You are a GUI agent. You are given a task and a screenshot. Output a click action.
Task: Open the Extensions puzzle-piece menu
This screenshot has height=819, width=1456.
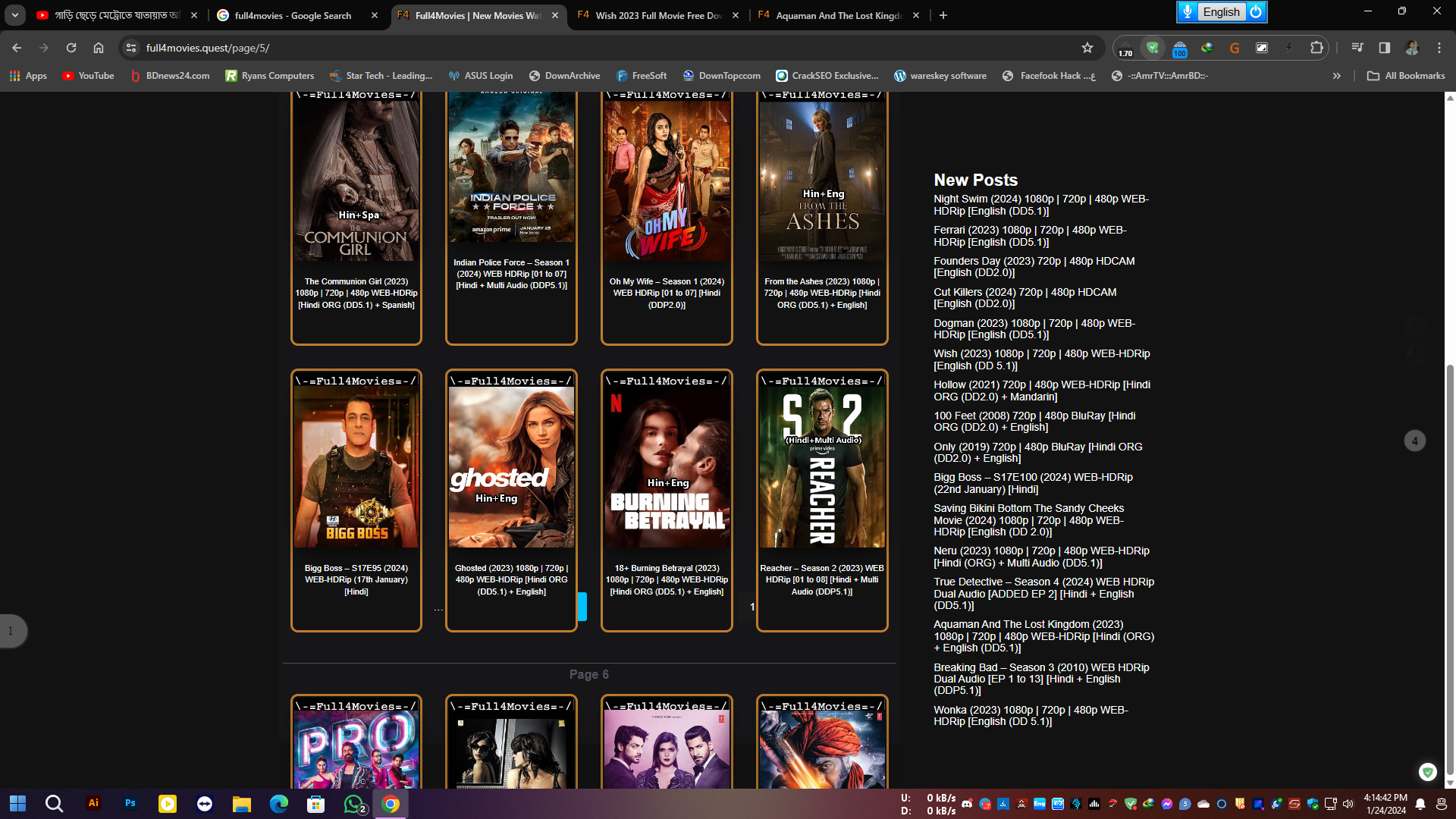tap(1316, 47)
